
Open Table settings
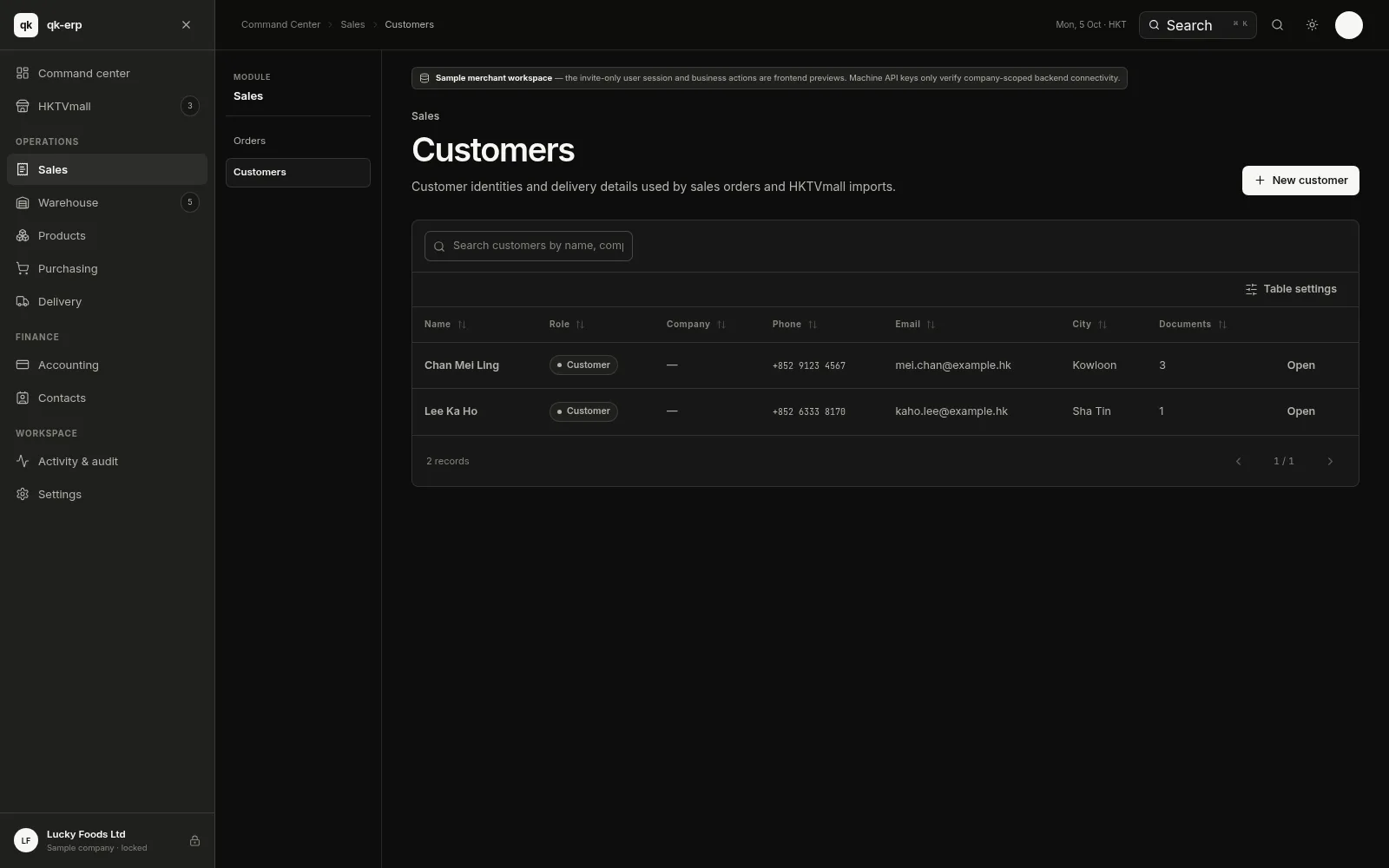1291,289
